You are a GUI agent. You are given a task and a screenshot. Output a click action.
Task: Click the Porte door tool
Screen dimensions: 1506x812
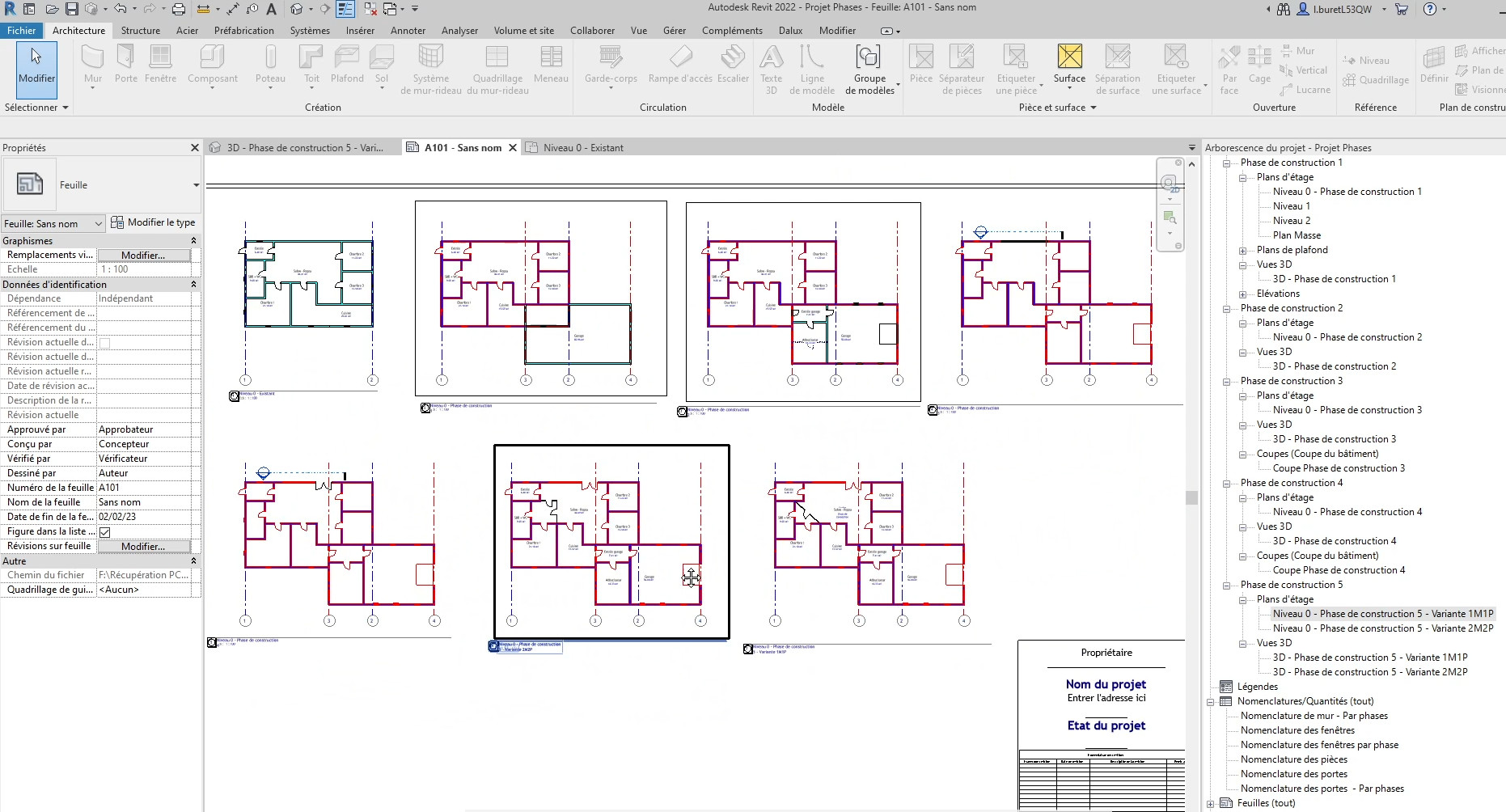(x=125, y=64)
